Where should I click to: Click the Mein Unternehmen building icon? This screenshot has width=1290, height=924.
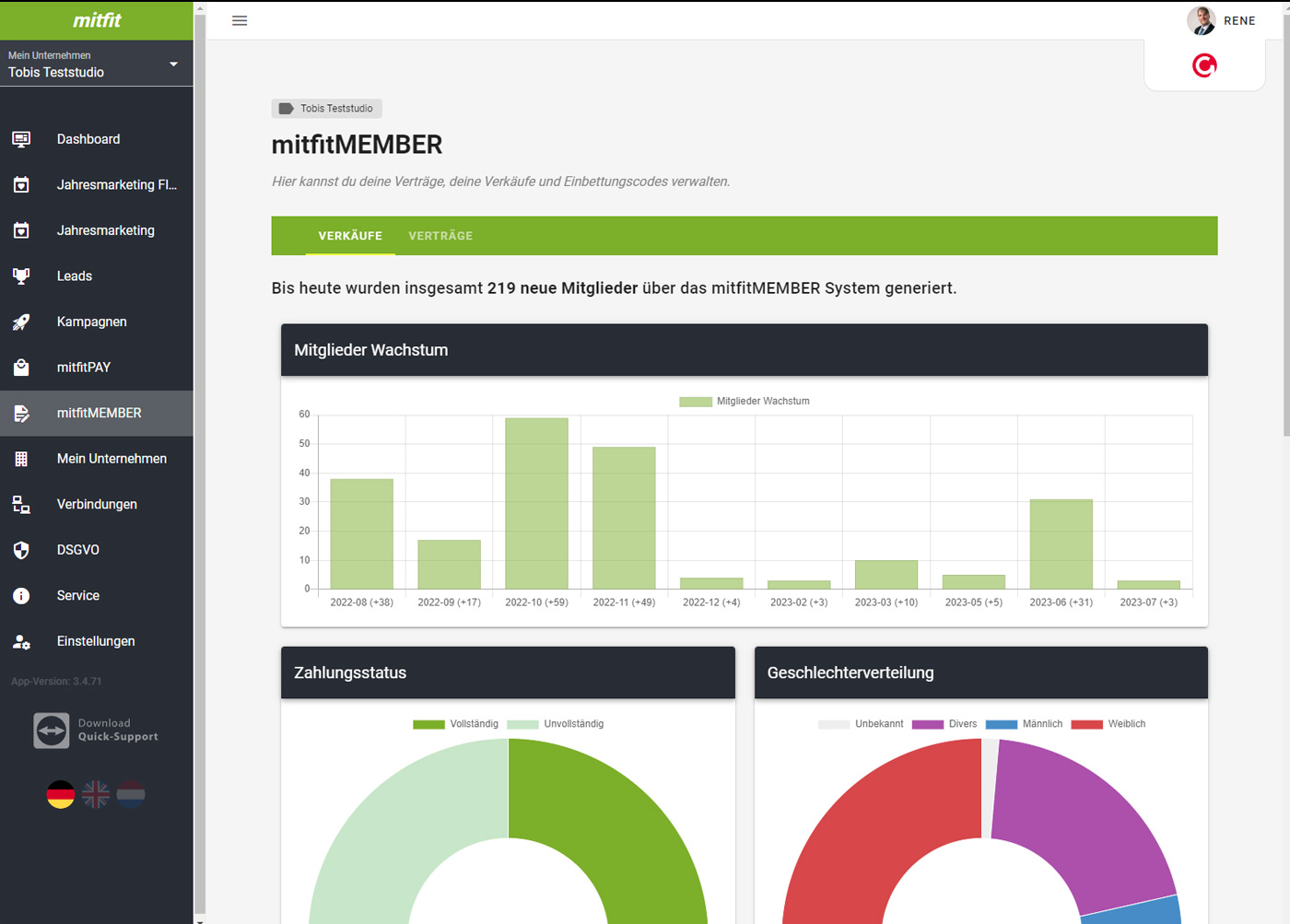click(21, 459)
